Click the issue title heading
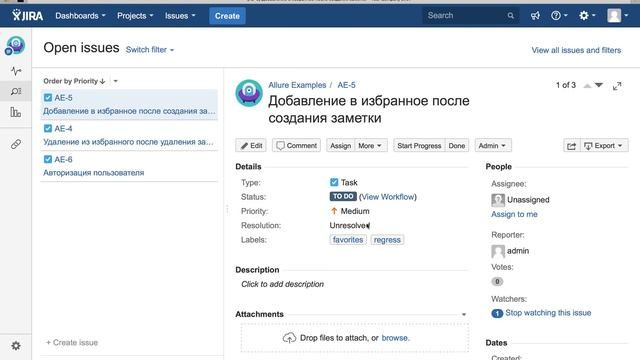640x360 pixels. (369, 109)
